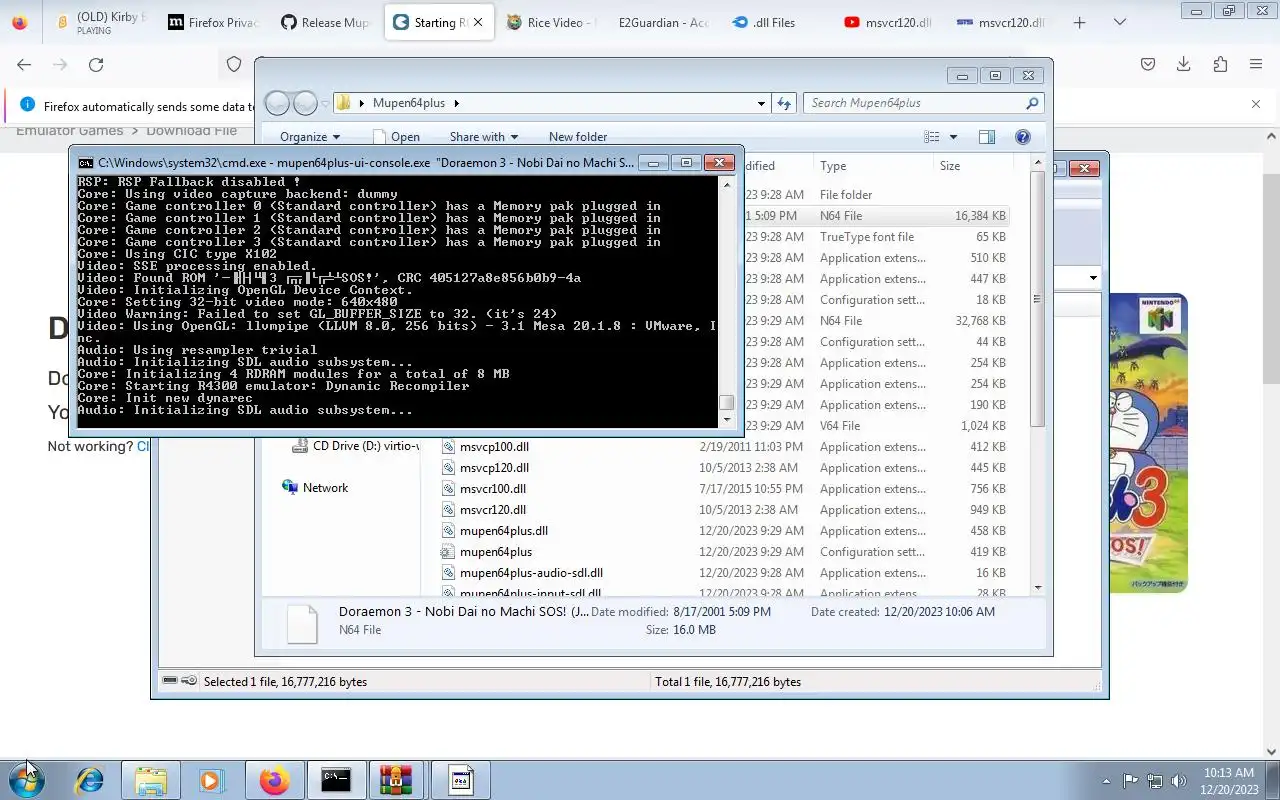
Task: Toggle the preview pane icon
Action: (x=987, y=137)
